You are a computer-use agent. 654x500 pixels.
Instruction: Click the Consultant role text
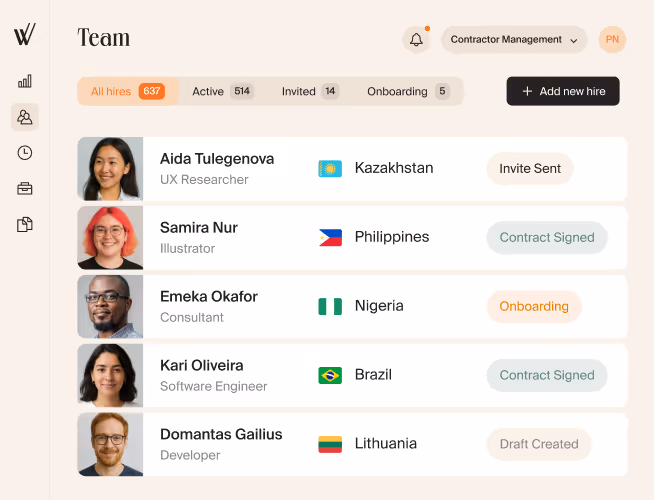click(192, 317)
